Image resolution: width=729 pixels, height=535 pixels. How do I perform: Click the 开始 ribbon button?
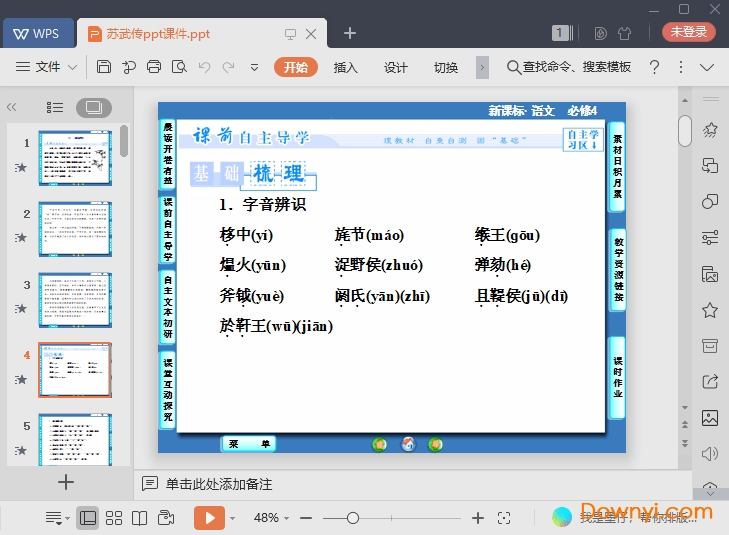coord(295,67)
